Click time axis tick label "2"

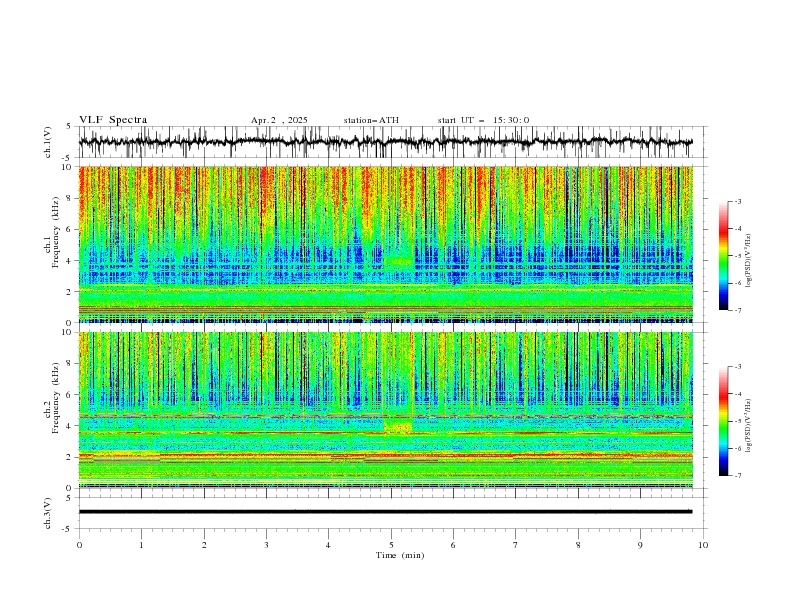point(204,545)
